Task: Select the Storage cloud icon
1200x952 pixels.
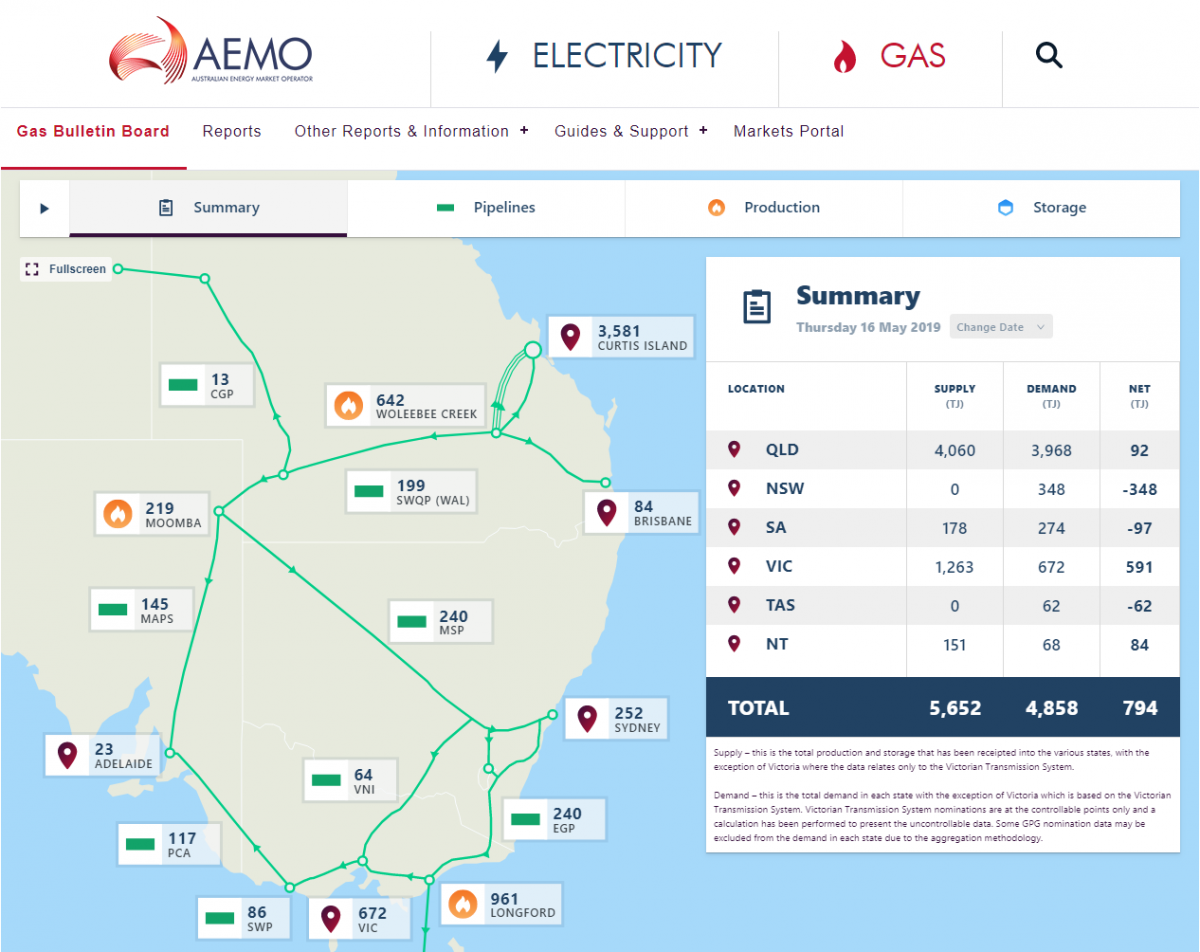Action: click(x=1005, y=207)
